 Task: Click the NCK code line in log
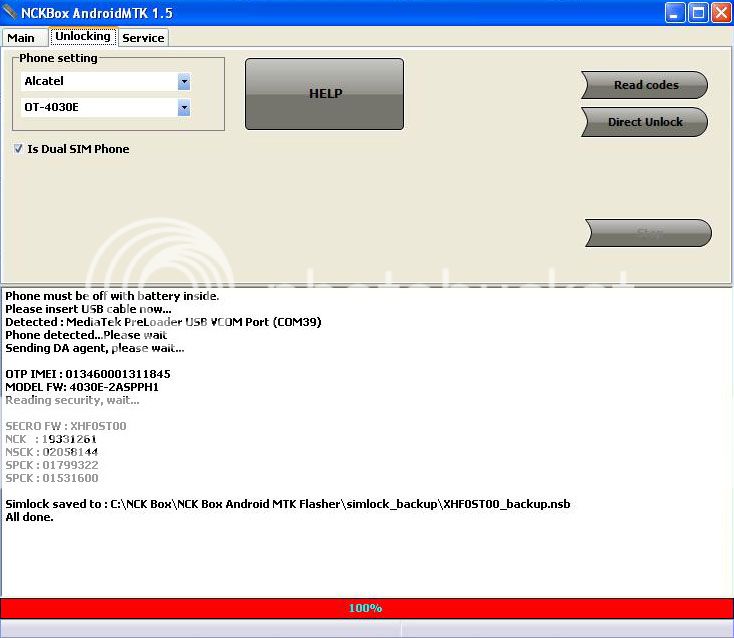[x=52, y=439]
